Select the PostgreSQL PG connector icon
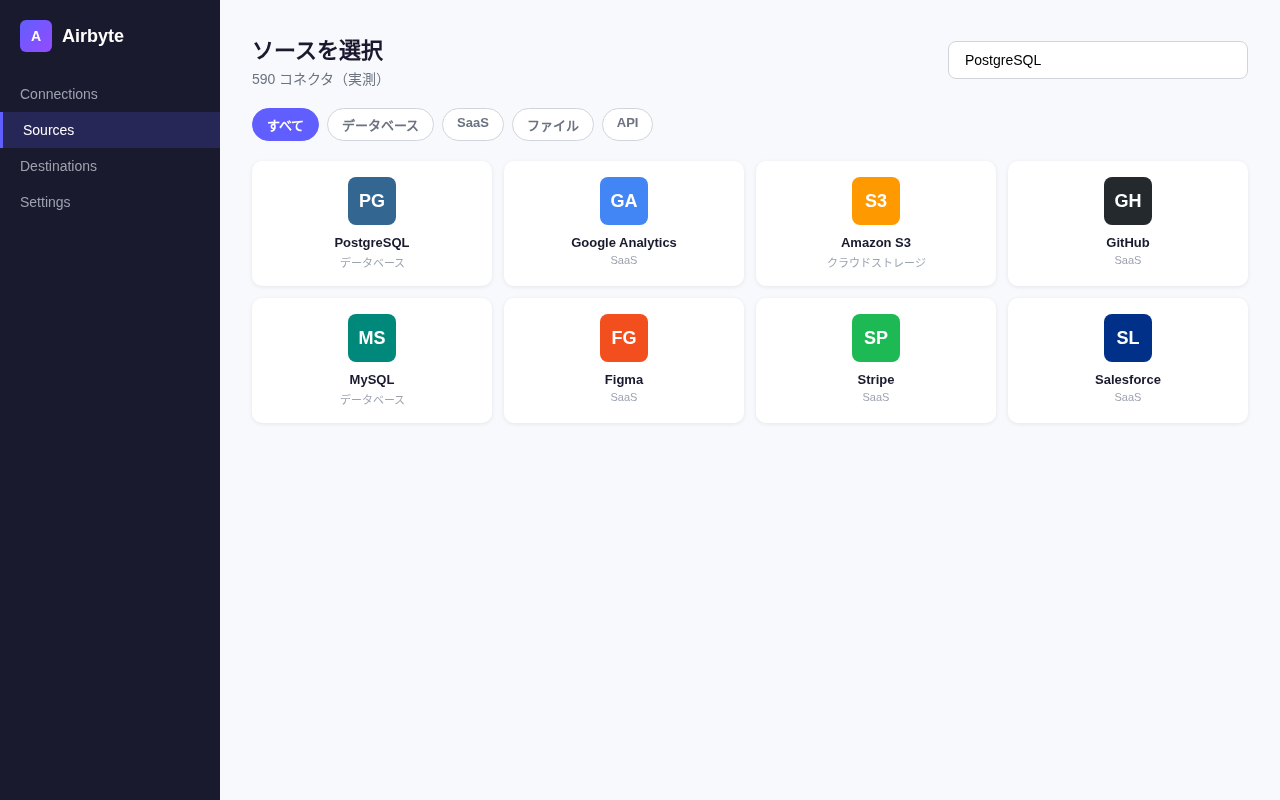The width and height of the screenshot is (1280, 800). [372, 201]
